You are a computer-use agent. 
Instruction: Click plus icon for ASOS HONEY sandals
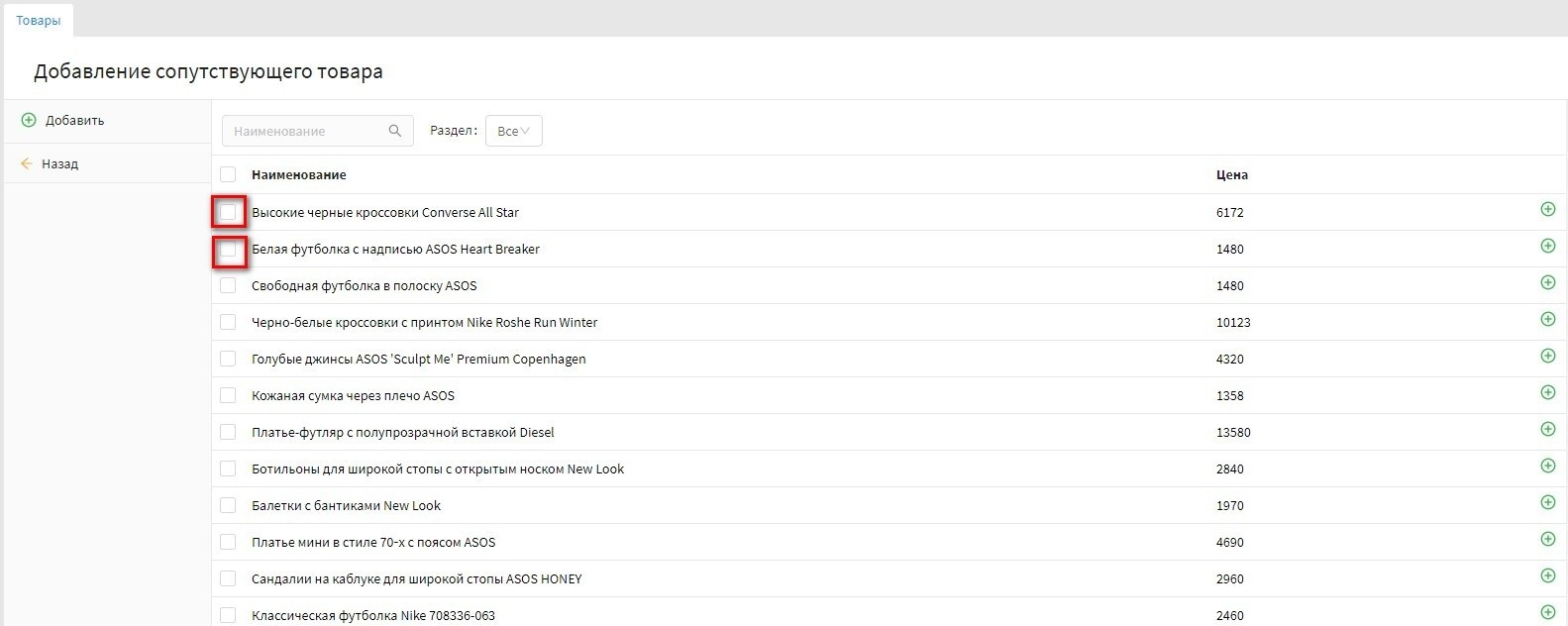(1547, 575)
